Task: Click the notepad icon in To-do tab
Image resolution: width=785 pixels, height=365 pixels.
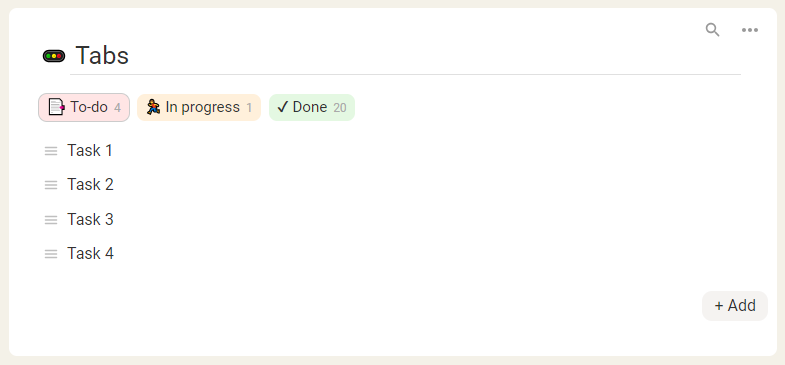Action: click(57, 107)
